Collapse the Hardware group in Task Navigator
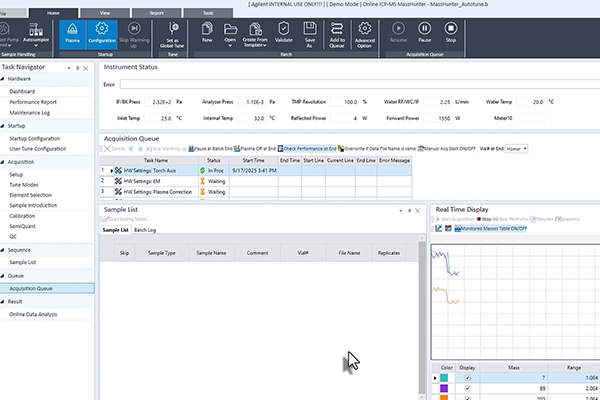600x400 pixels. tap(3, 79)
